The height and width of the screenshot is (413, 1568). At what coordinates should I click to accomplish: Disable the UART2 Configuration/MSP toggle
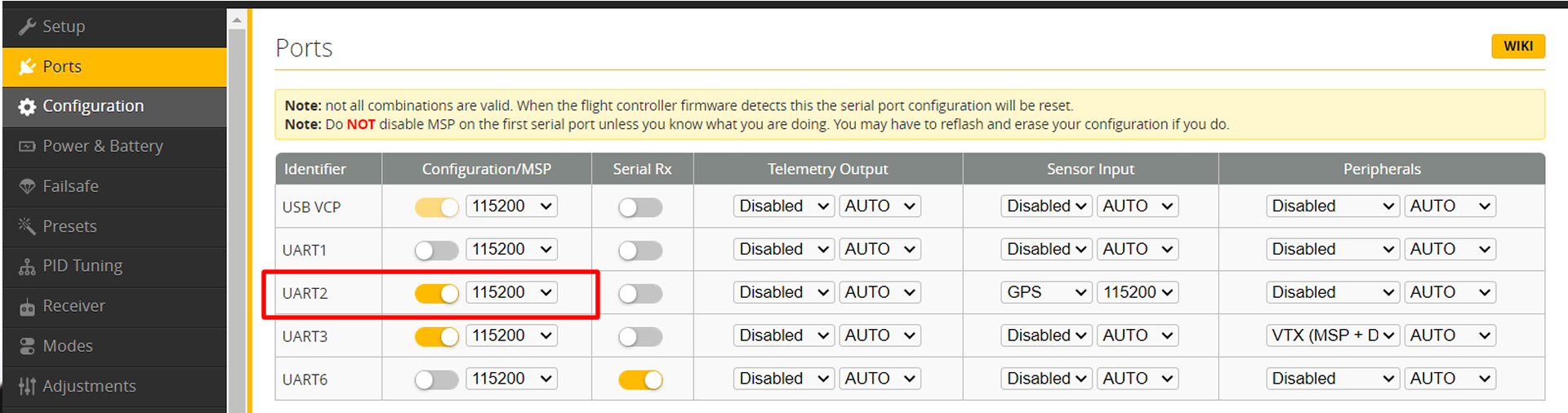437,293
